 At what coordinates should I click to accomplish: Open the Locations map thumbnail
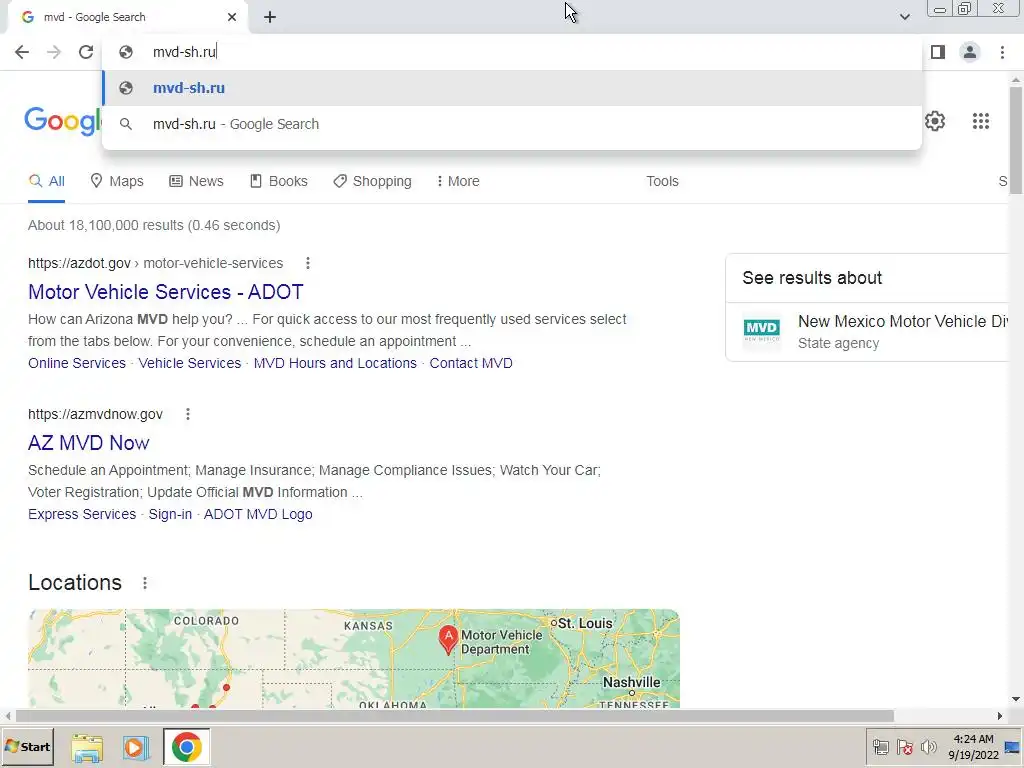pyautogui.click(x=354, y=658)
